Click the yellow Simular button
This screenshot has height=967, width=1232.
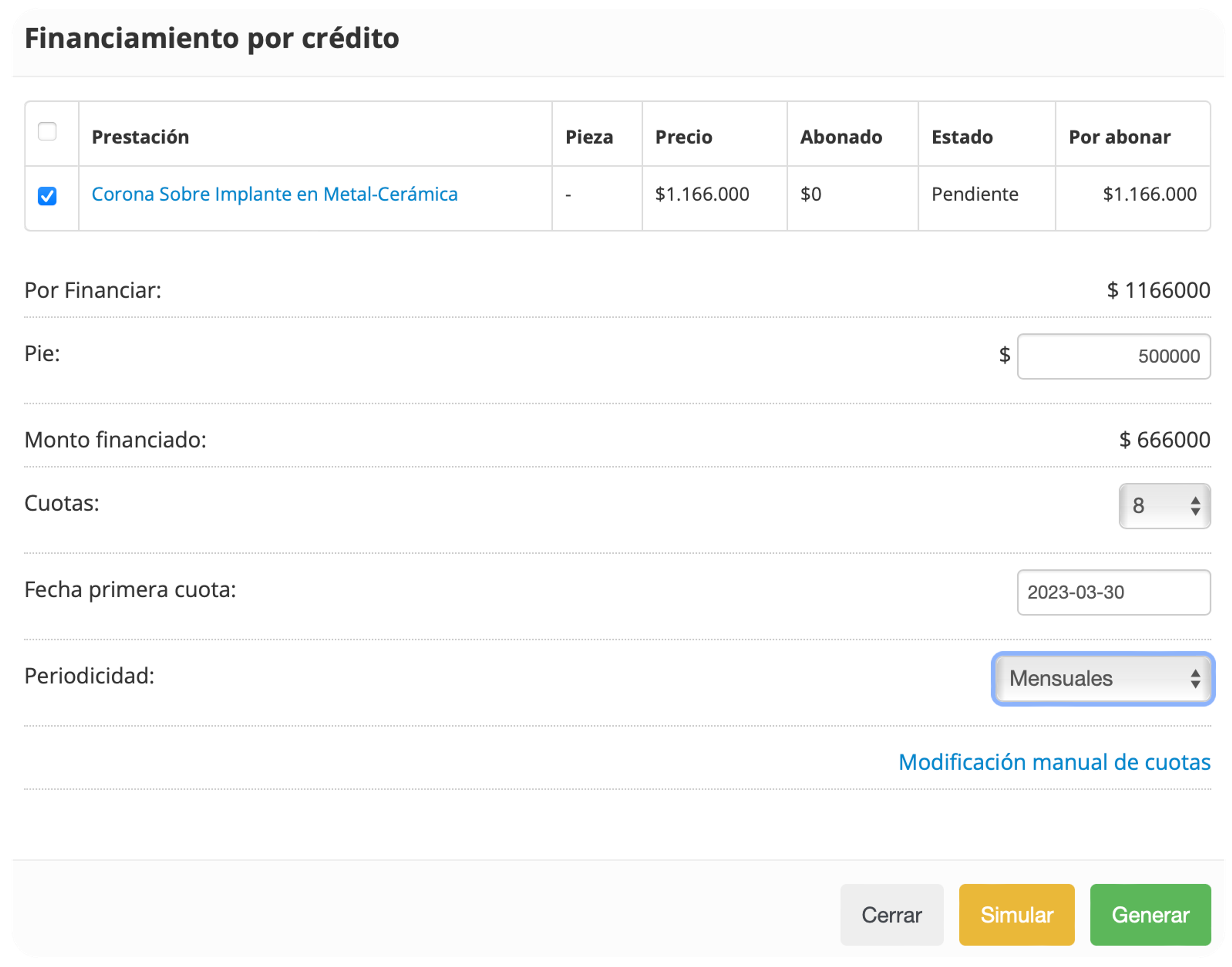[x=1016, y=915]
